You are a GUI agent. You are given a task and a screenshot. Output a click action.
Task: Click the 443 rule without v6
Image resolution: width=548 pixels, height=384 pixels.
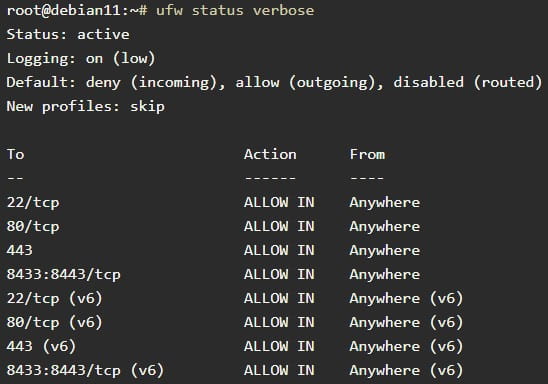tap(20, 250)
